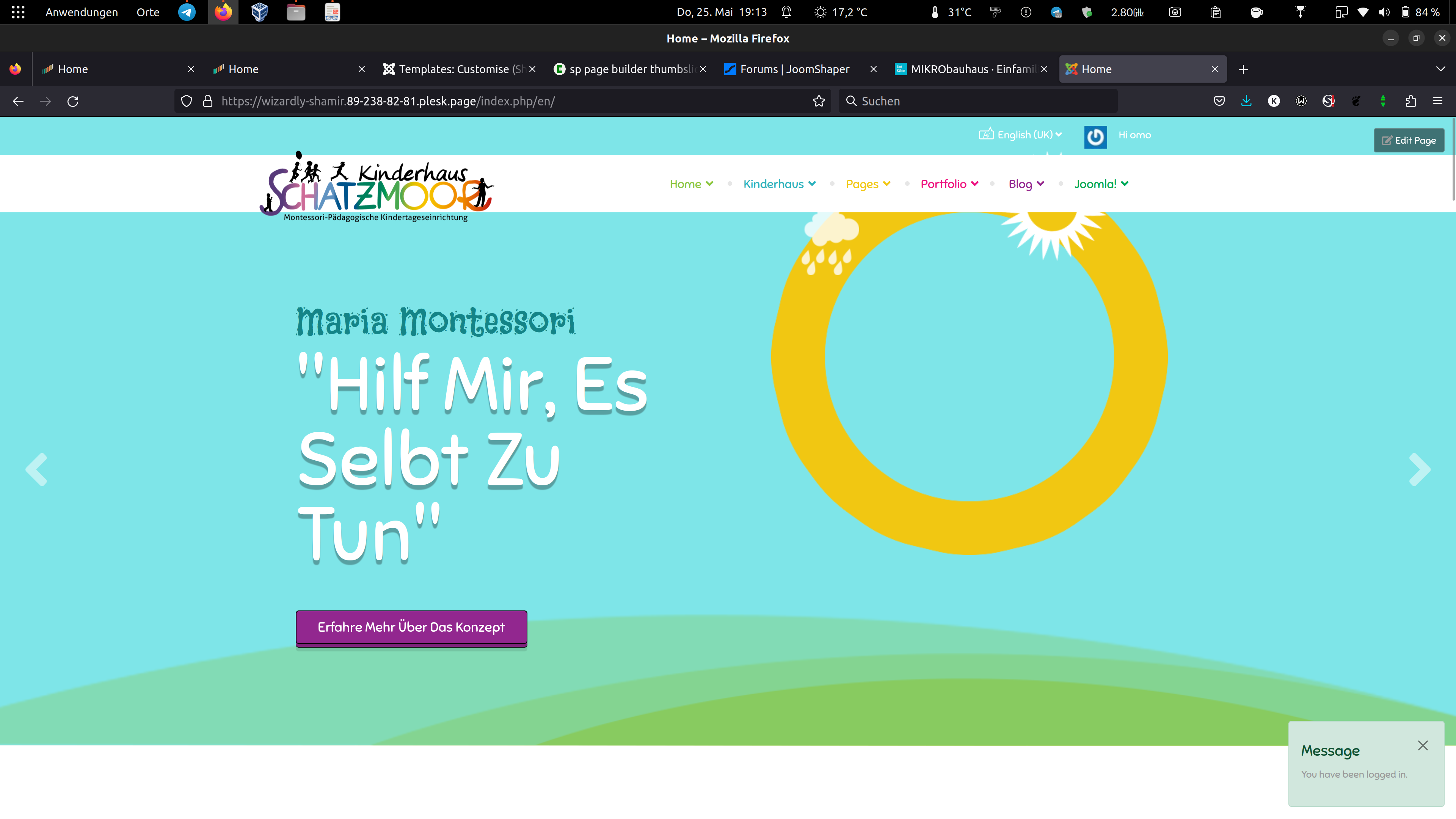The width and height of the screenshot is (1456, 819).
Task: Save page to Pocket icon
Action: click(1219, 101)
